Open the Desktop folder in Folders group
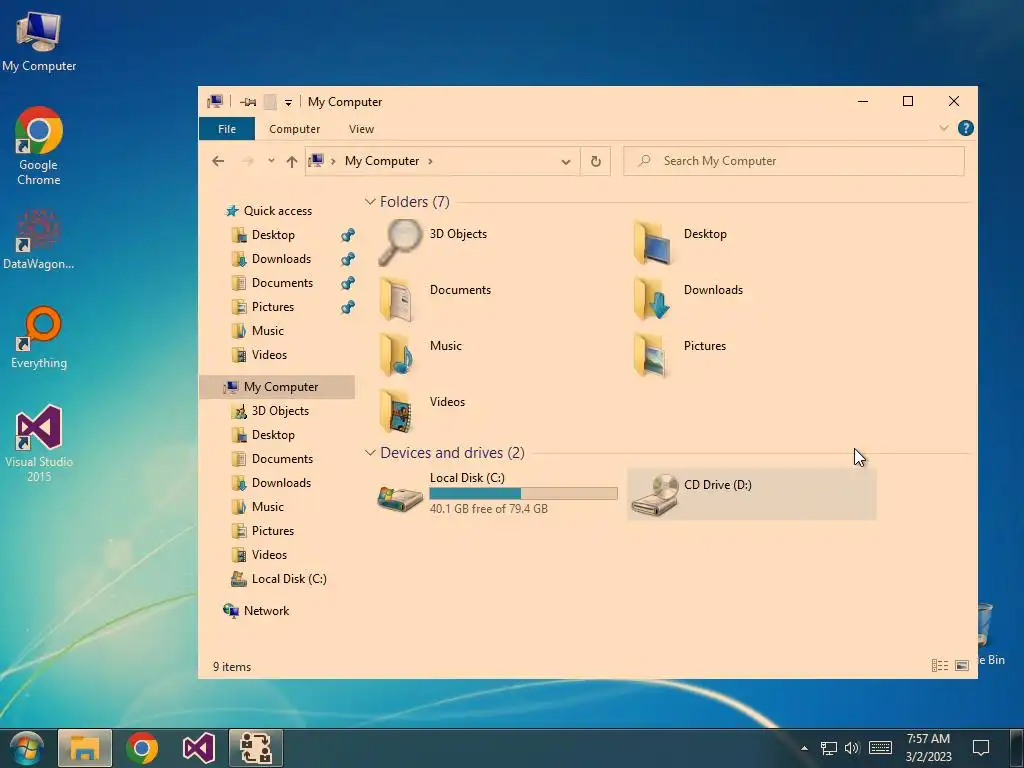Viewport: 1024px width, 768px height. click(680, 242)
